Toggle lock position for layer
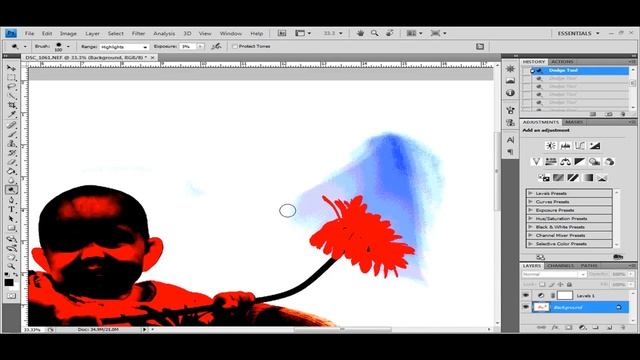The height and width of the screenshot is (360, 640). coord(560,284)
